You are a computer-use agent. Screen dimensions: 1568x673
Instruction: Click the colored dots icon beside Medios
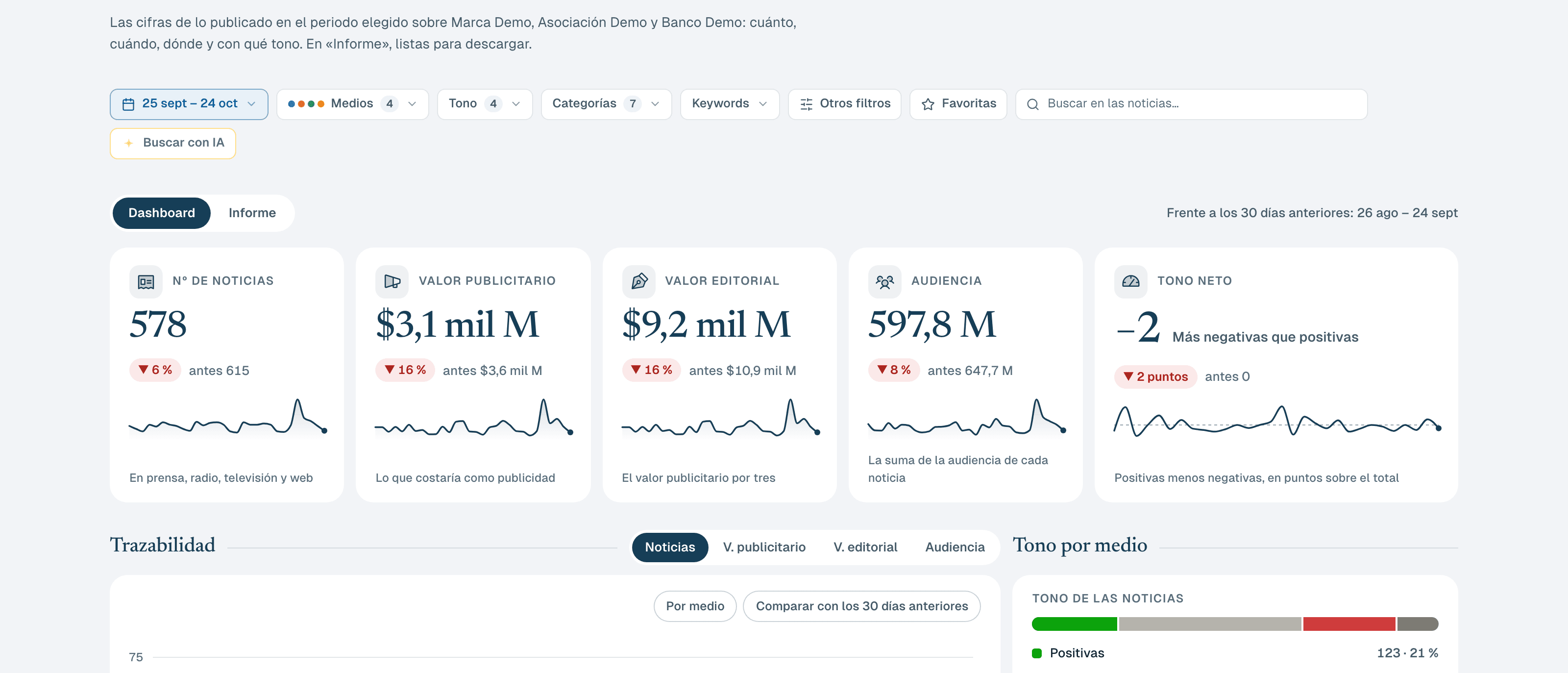click(306, 104)
